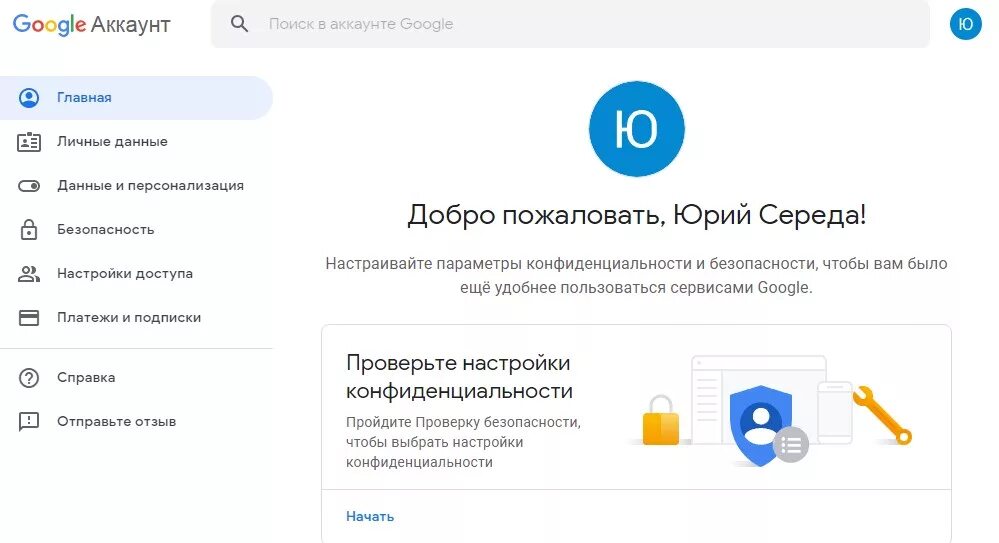Click the lock icon for Безопасность

coord(29,229)
